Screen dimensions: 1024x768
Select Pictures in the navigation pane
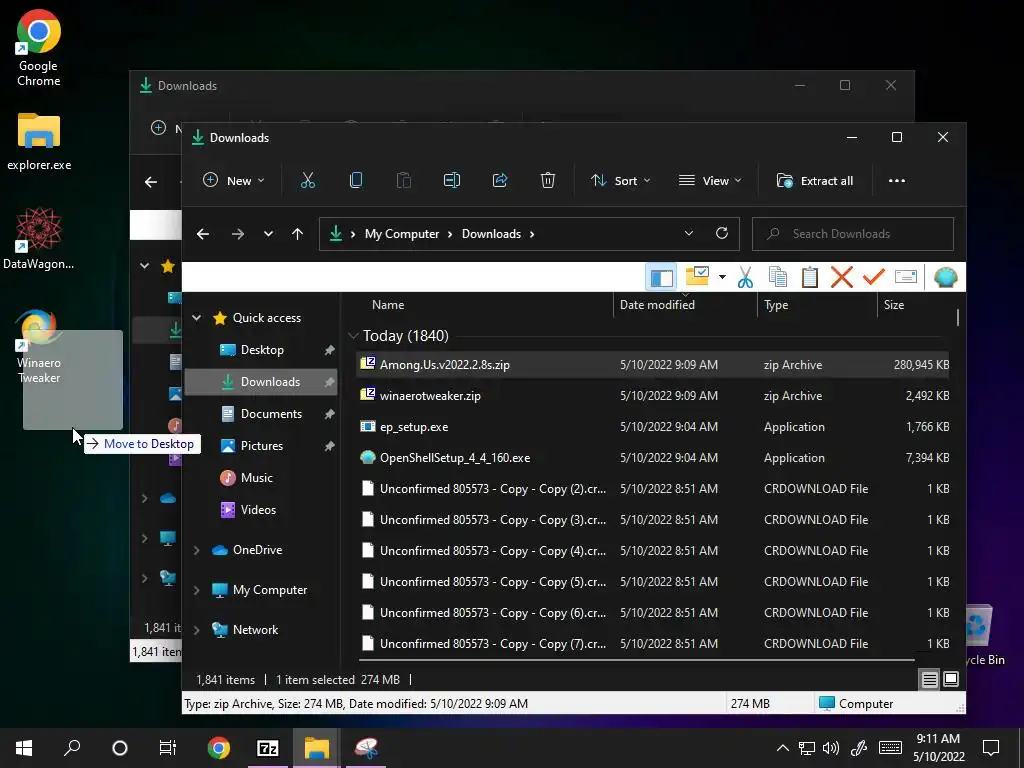pos(261,445)
